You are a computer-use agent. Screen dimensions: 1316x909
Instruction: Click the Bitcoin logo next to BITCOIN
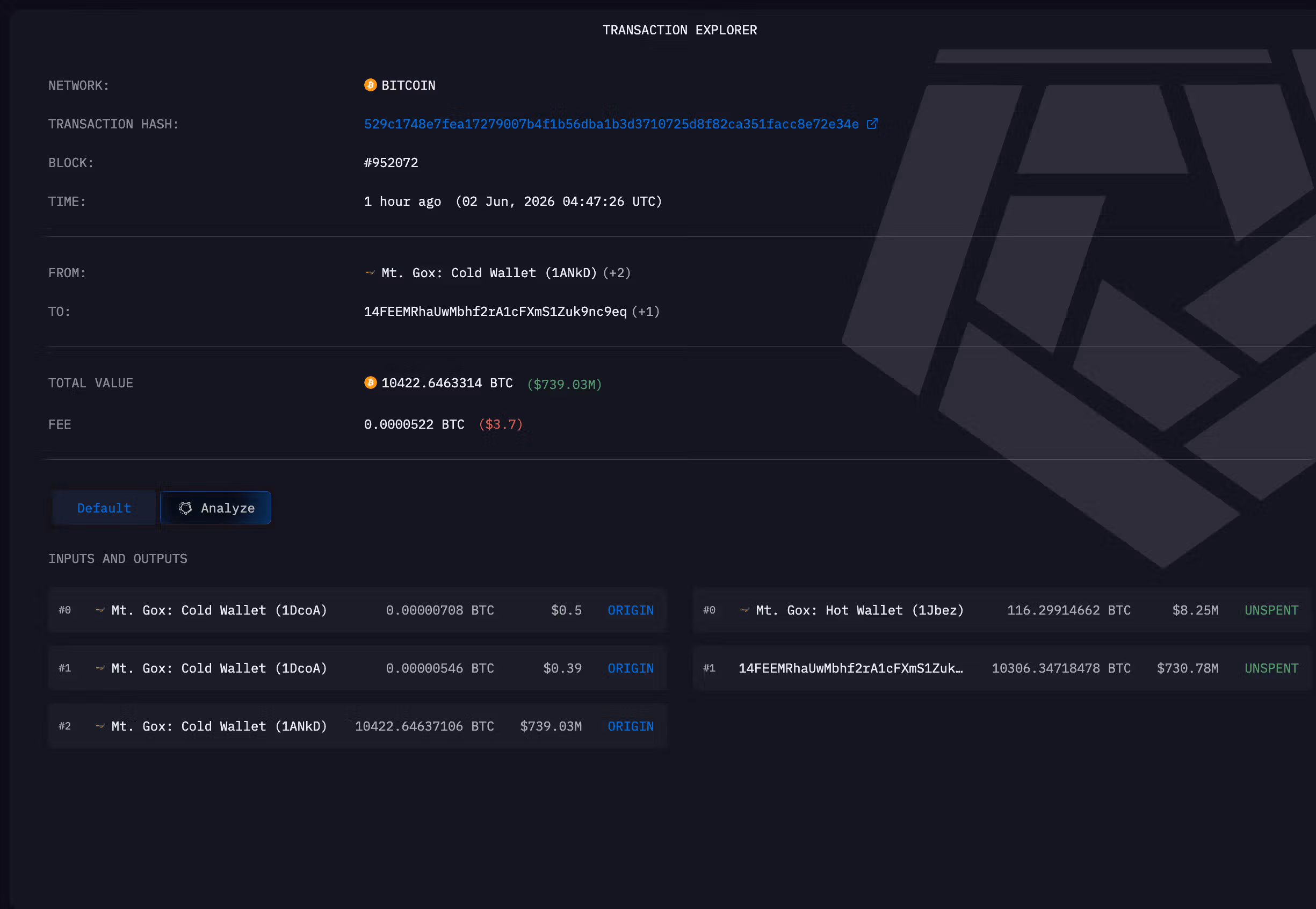(x=370, y=85)
